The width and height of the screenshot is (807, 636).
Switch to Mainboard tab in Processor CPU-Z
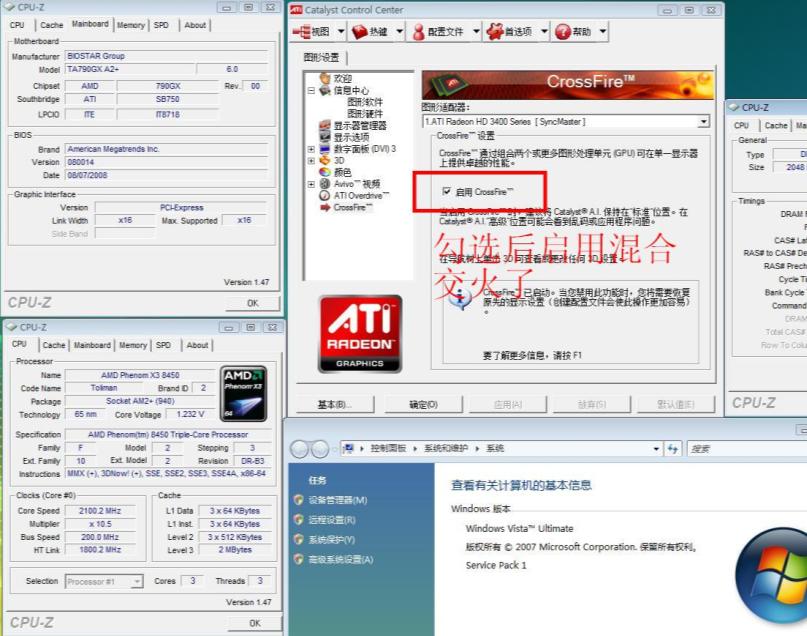pyautogui.click(x=92, y=345)
